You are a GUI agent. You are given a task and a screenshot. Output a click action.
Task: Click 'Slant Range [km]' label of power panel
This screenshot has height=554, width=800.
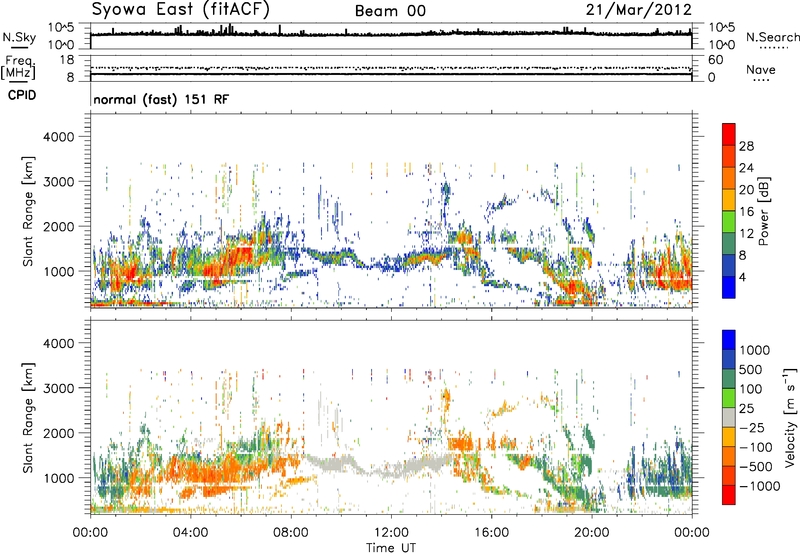click(x=28, y=211)
